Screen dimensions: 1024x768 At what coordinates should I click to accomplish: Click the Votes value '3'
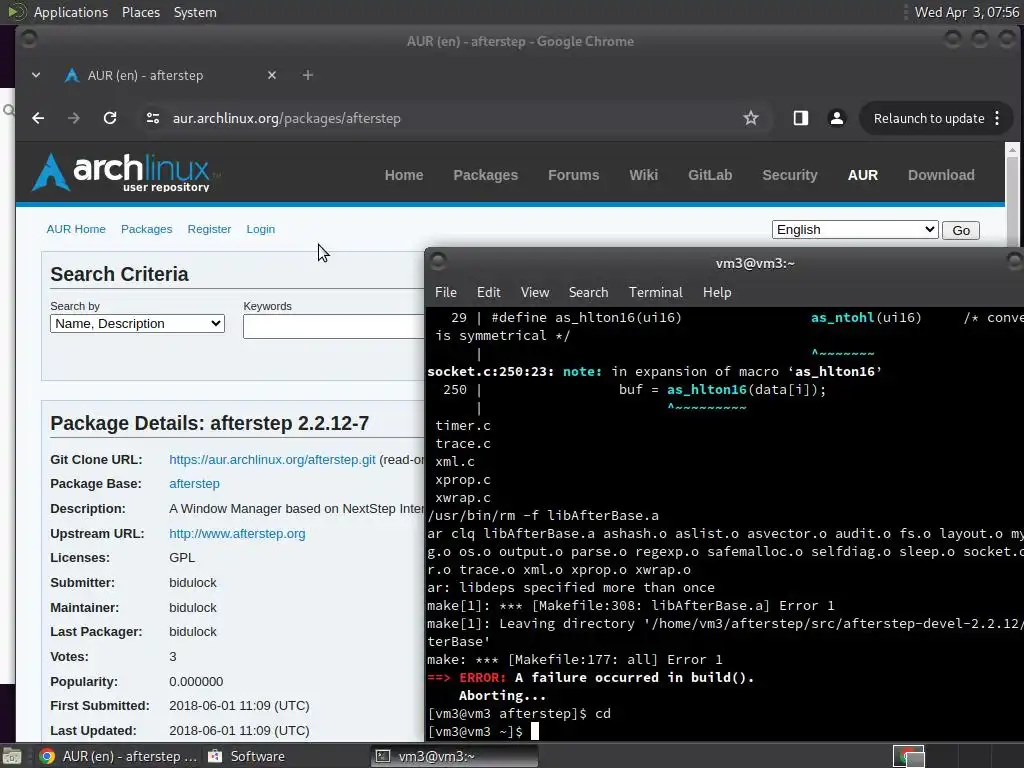click(x=172, y=657)
